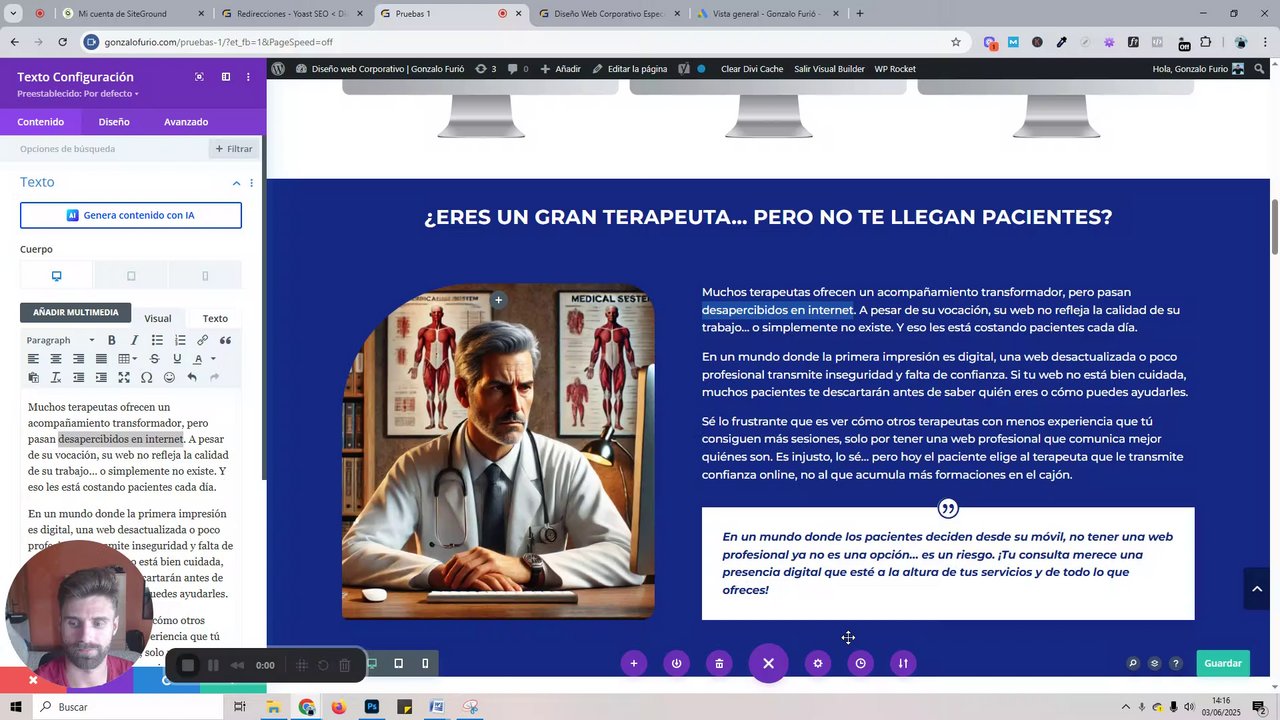This screenshot has width=1280, height=720.
Task: Undo the last edit in the editor
Action: point(192,377)
